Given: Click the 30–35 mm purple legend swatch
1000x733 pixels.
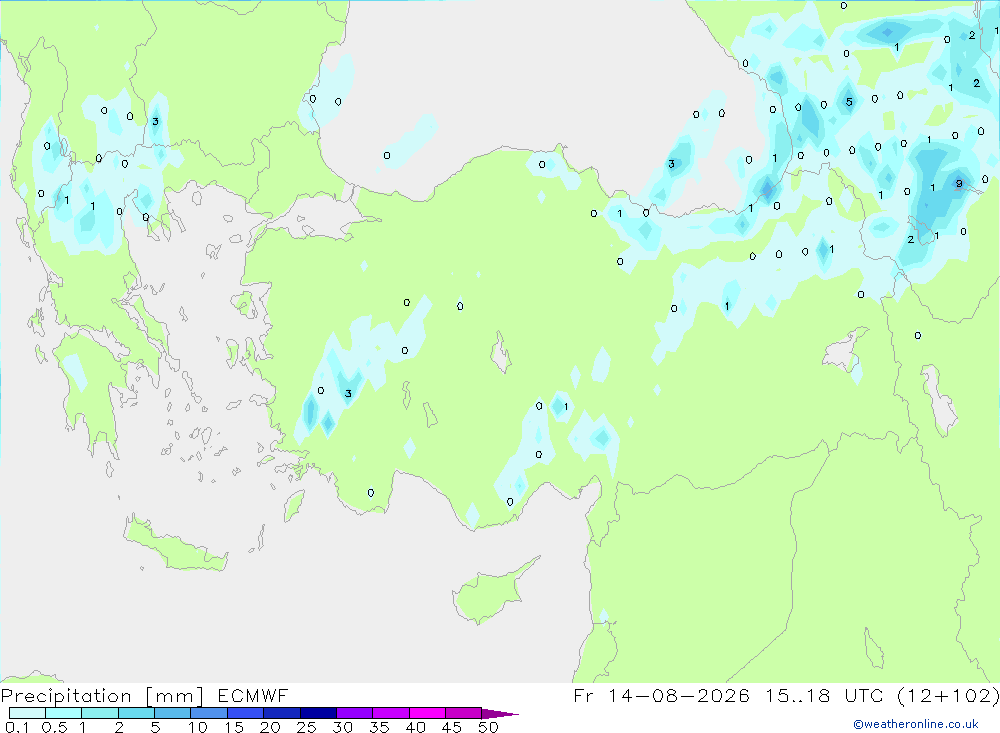Looking at the screenshot, I should pyautogui.click(x=354, y=713).
